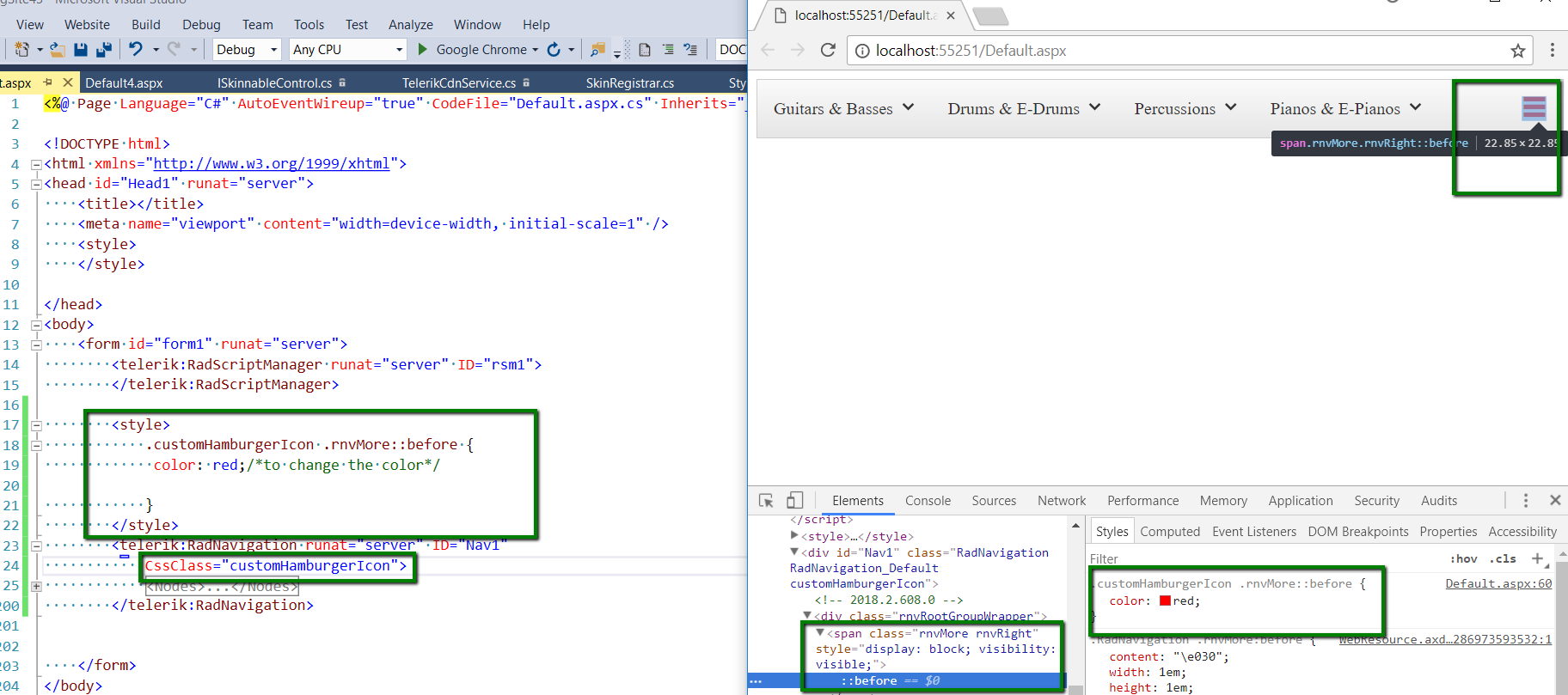Close the active .aspx document tab
Screen dimensions: 1568x695
68,82
